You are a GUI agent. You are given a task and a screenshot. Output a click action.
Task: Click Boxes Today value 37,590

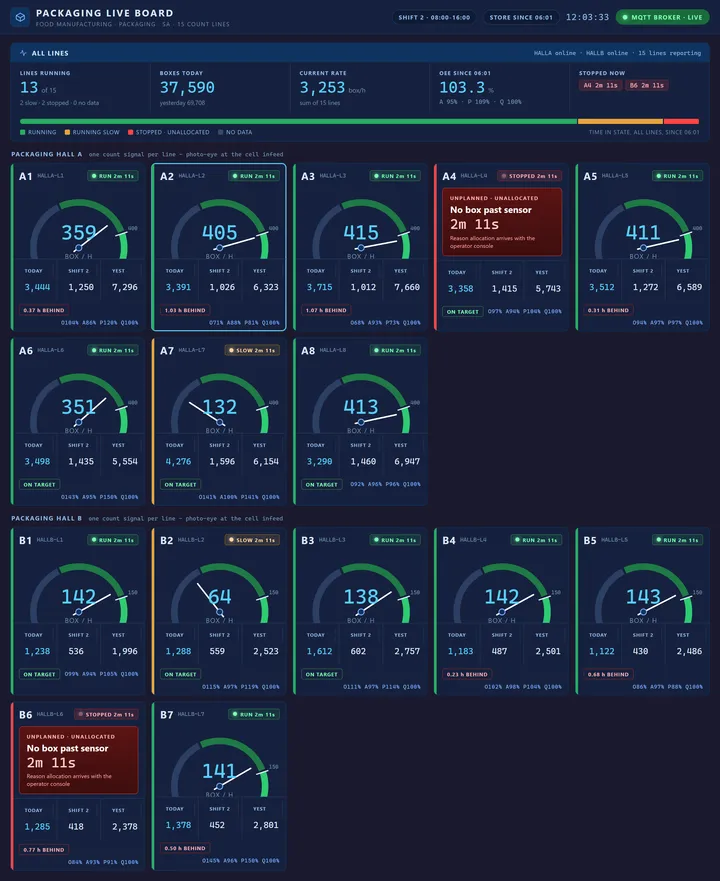pos(187,88)
